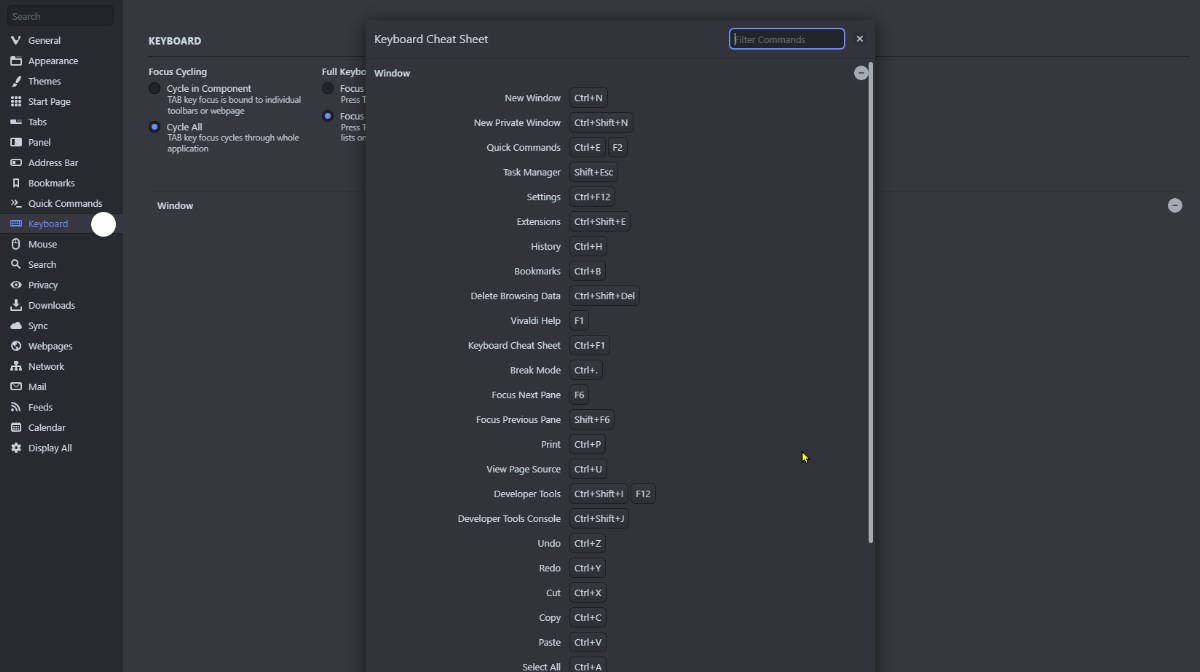Select the Address Bar icon
Viewport: 1200px width, 672px height.
pyautogui.click(x=16, y=162)
